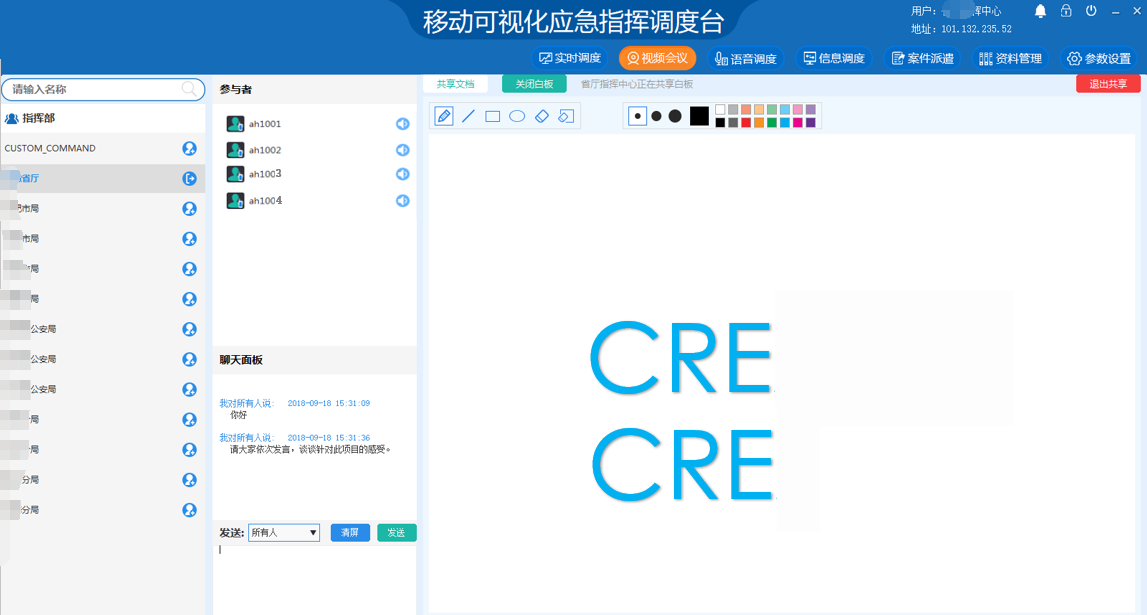Toggle speaker for participant ah1003
This screenshot has width=1147, height=615.
coord(402,174)
